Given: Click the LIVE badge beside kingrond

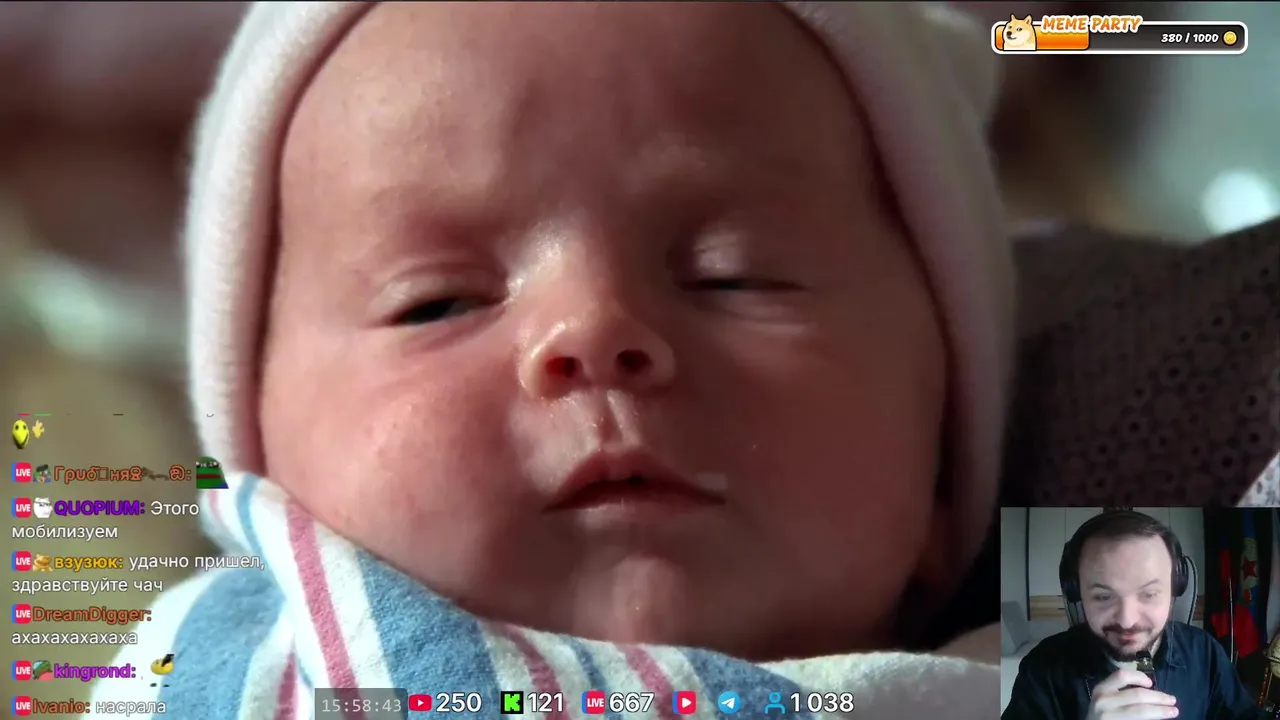Looking at the screenshot, I should 22,670.
